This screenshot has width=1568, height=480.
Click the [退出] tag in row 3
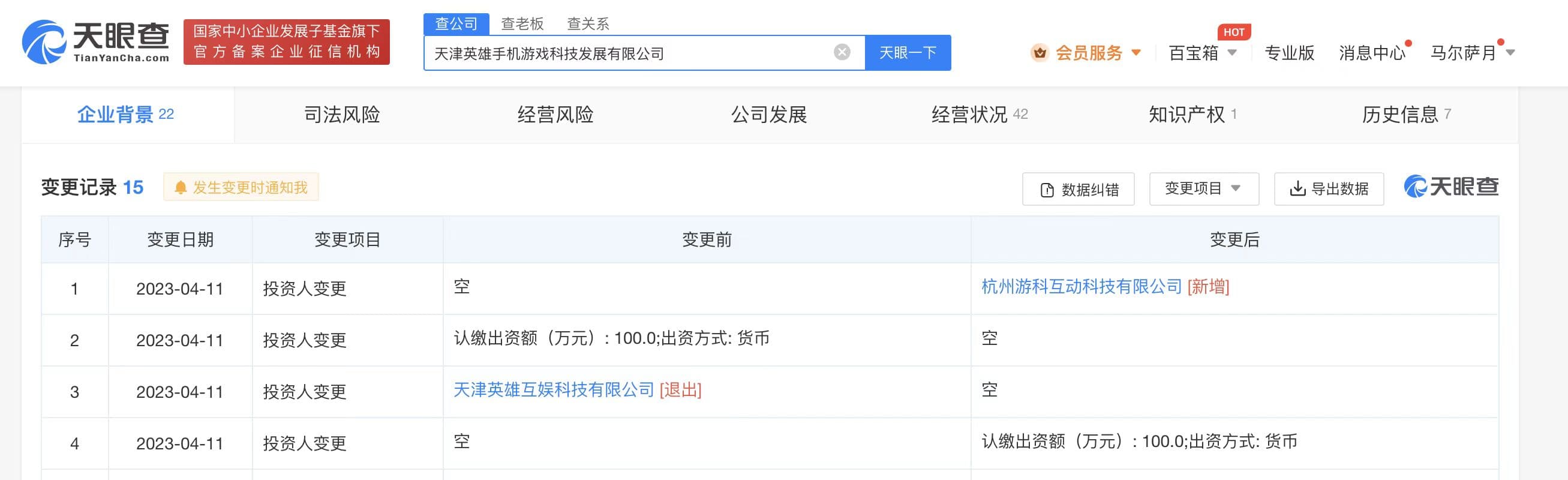tap(680, 390)
